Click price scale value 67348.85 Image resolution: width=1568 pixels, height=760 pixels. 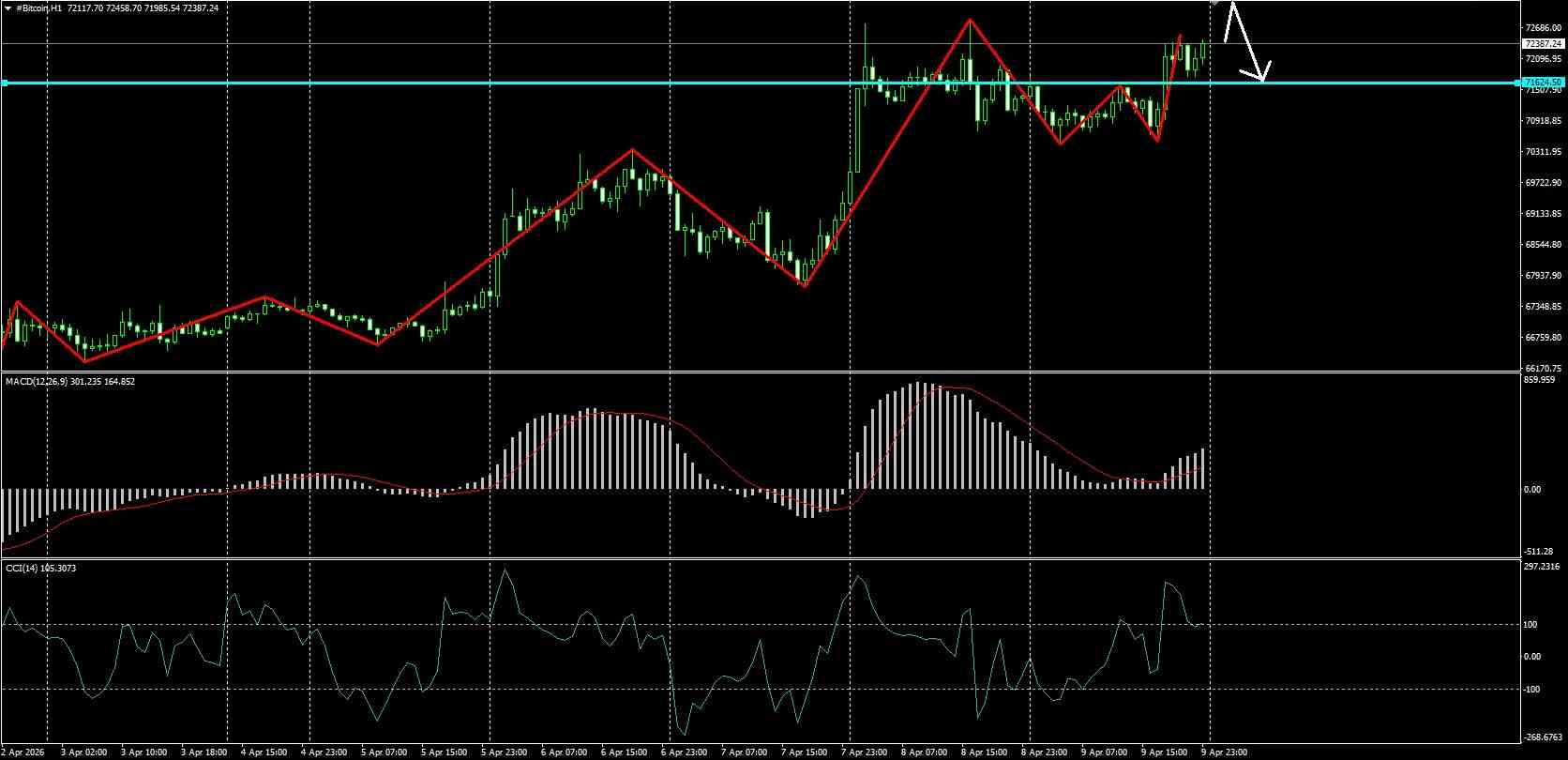click(x=1543, y=307)
